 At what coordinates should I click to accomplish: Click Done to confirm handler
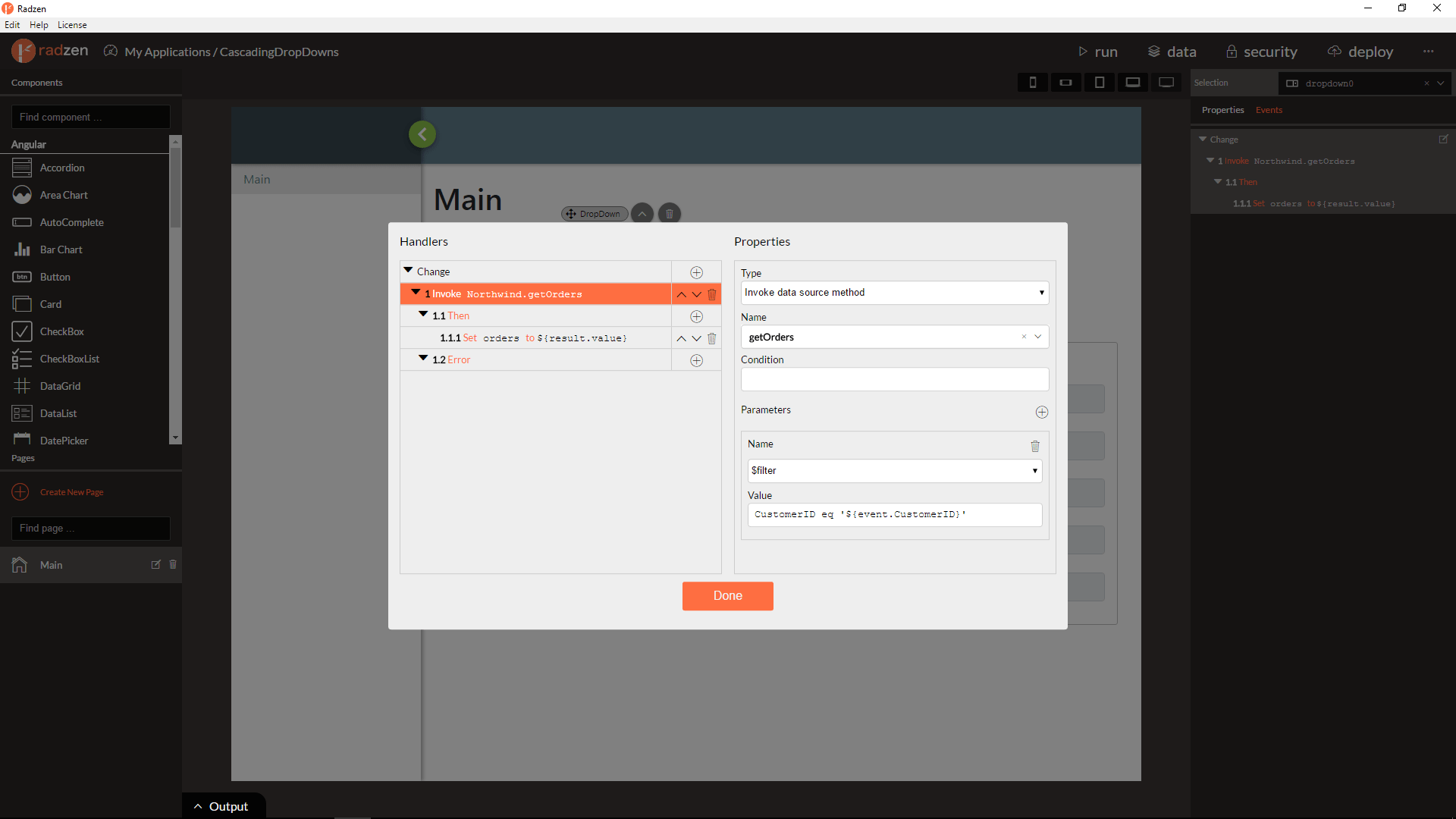[x=728, y=595]
